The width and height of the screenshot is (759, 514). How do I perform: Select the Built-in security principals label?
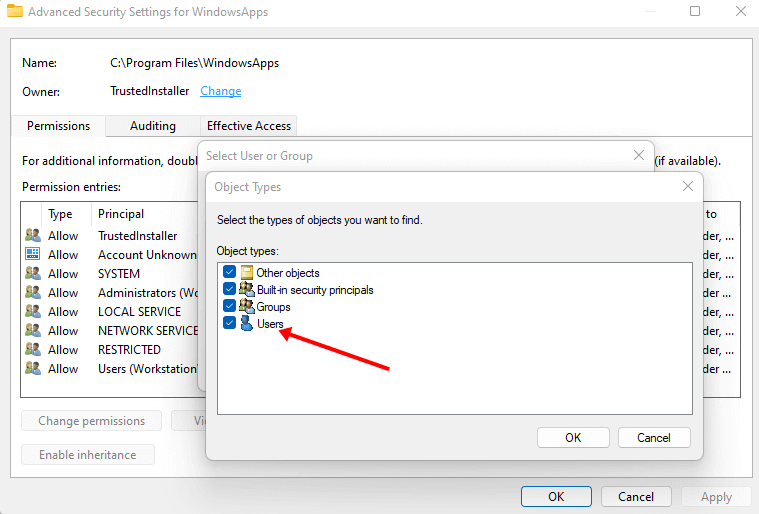pyautogui.click(x=315, y=289)
